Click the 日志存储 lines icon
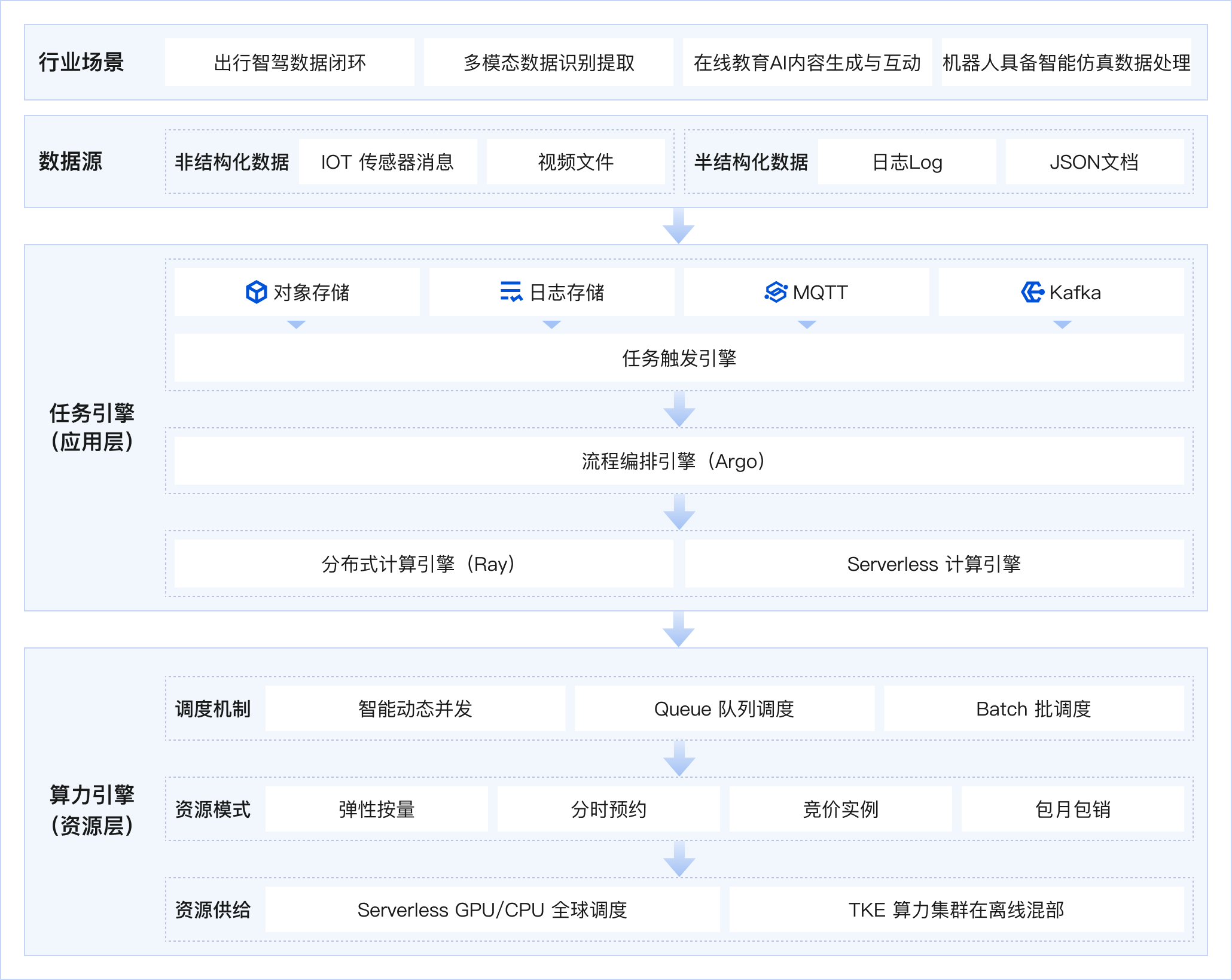 click(x=511, y=292)
